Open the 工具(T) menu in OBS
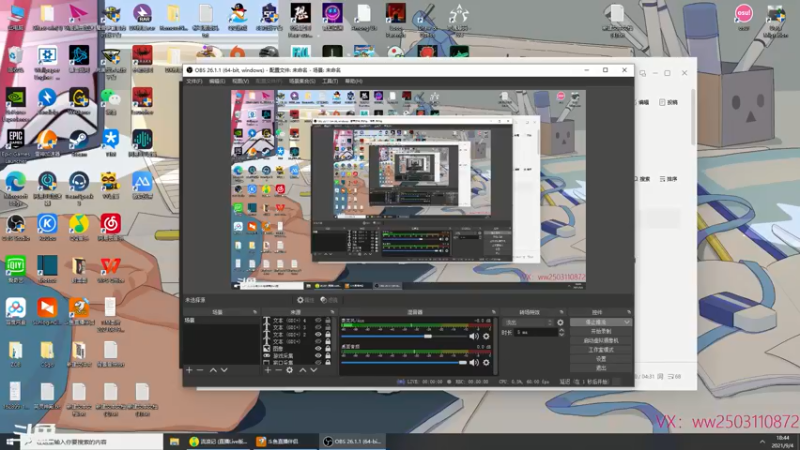 [330, 81]
